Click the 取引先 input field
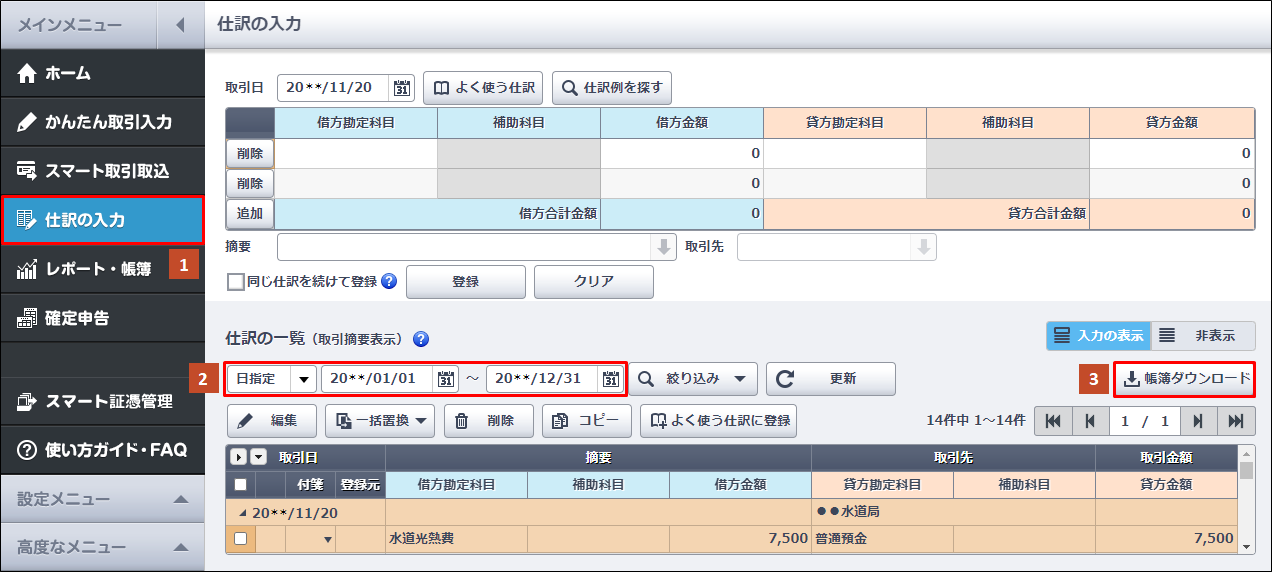 point(824,246)
